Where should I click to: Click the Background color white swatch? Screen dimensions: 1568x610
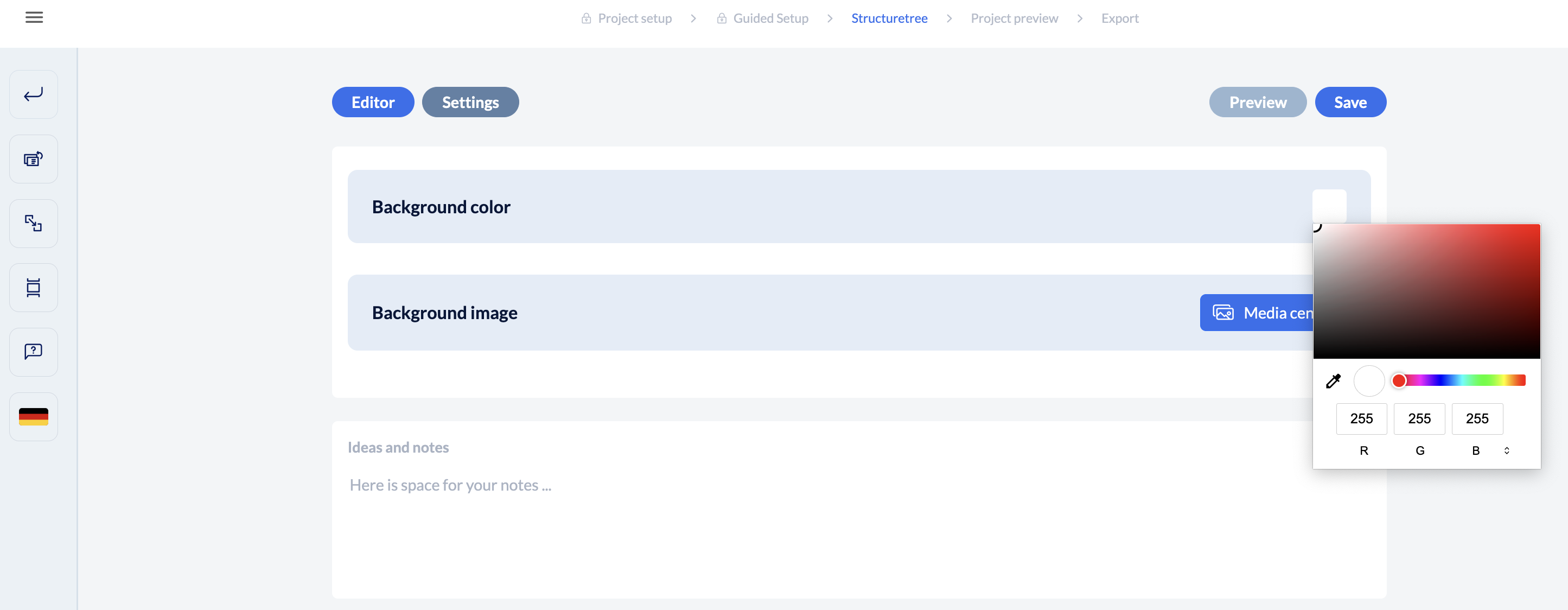click(x=1329, y=206)
